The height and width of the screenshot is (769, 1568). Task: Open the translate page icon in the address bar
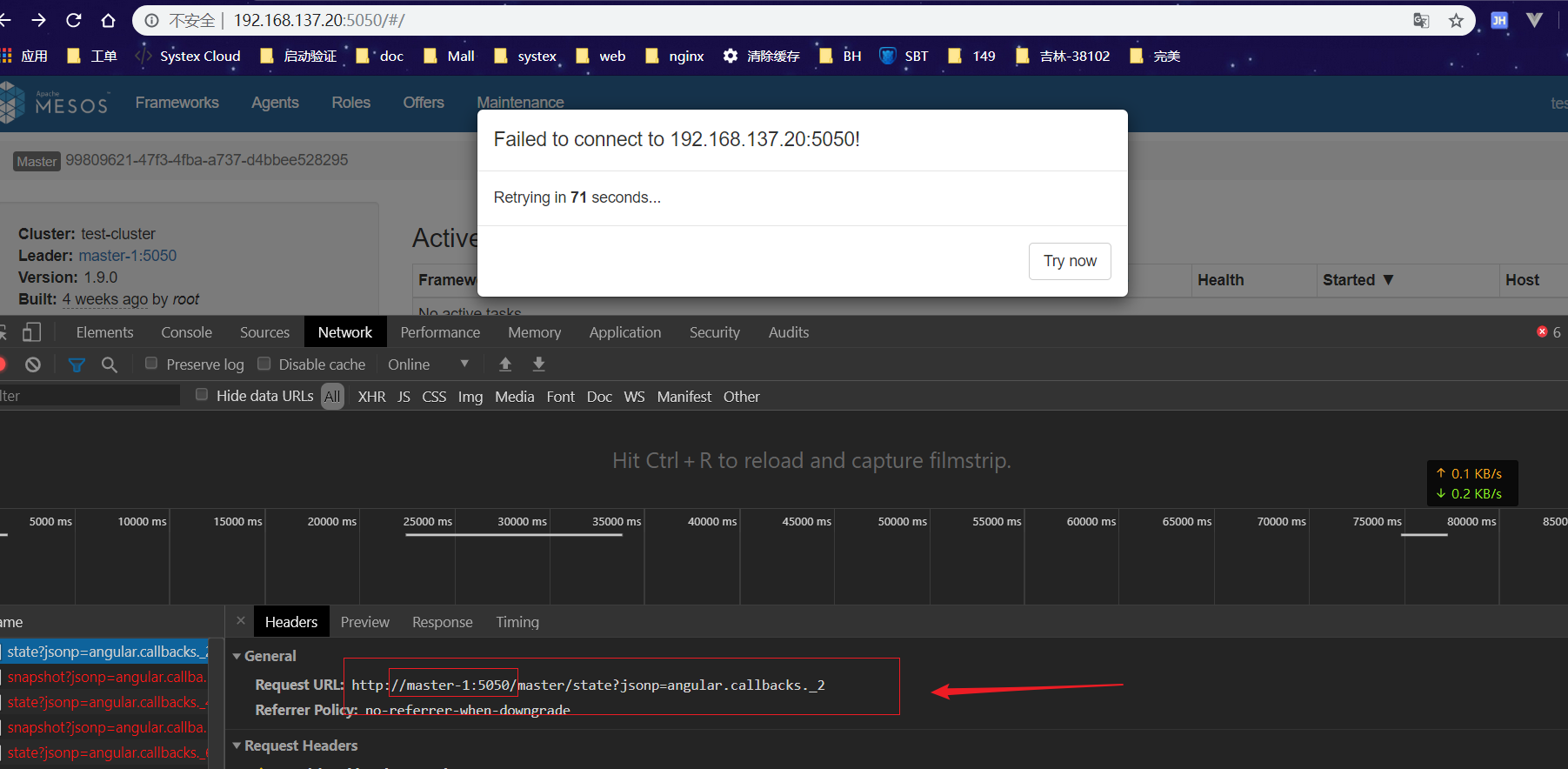(1421, 20)
